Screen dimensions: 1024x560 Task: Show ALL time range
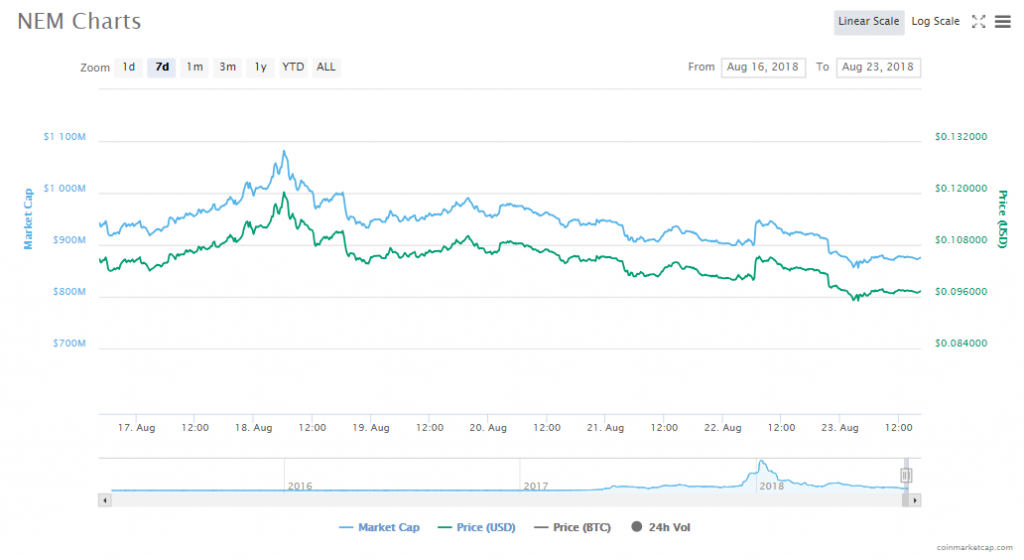(326, 67)
